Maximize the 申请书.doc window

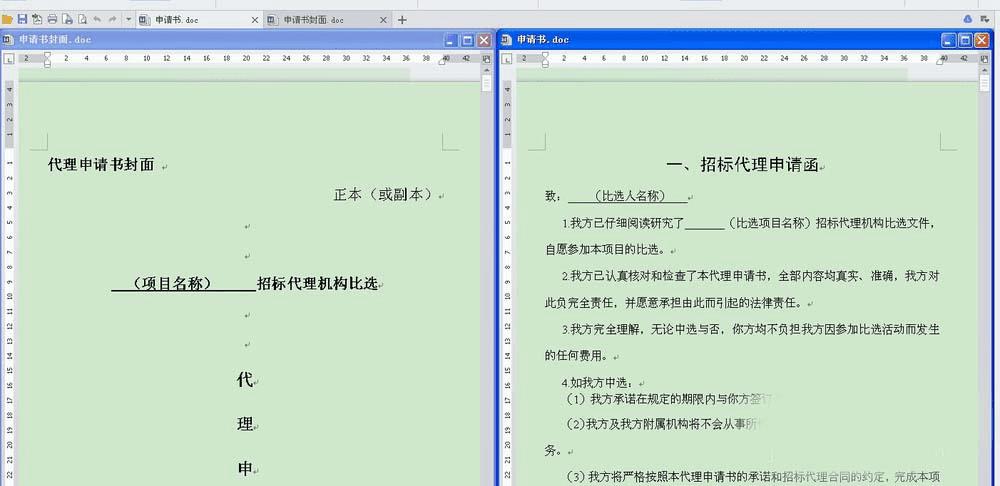965,40
